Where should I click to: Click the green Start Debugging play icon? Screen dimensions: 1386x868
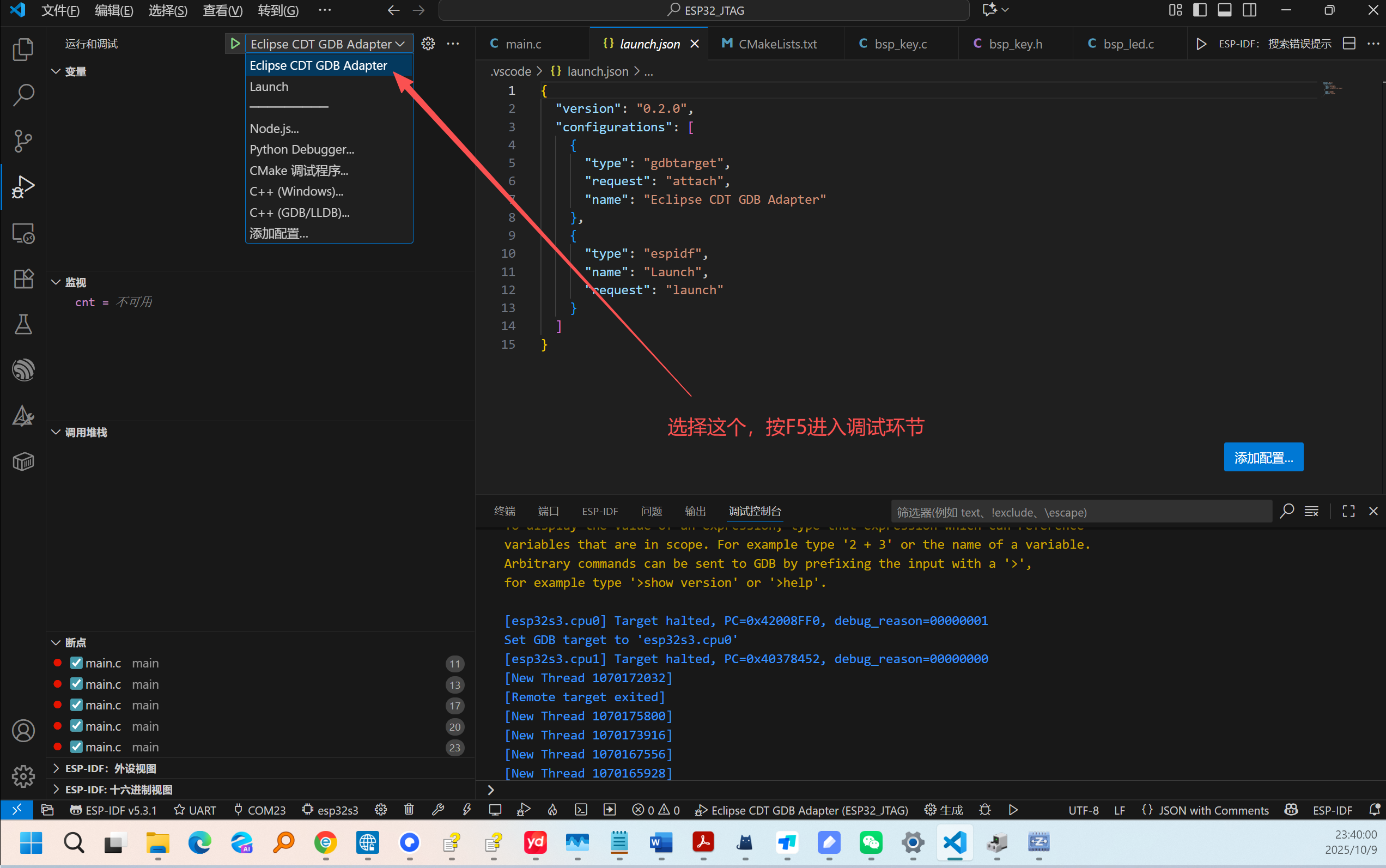[234, 44]
